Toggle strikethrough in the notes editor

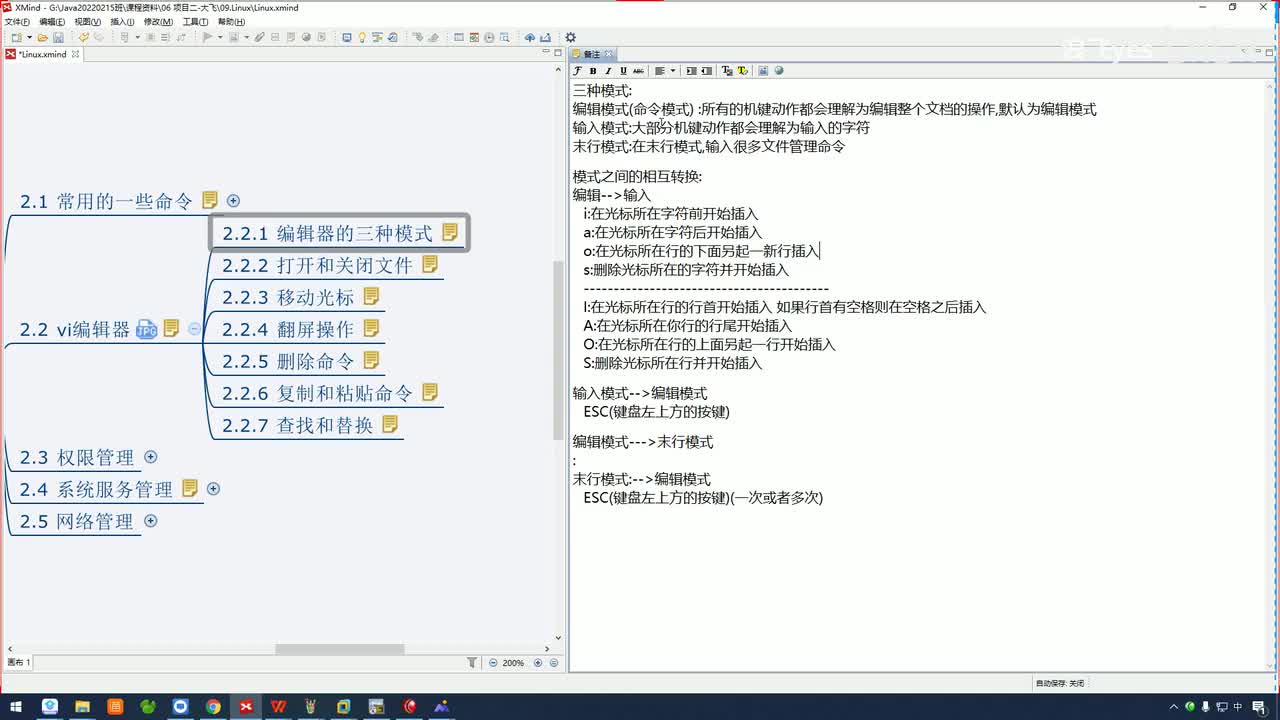638,71
